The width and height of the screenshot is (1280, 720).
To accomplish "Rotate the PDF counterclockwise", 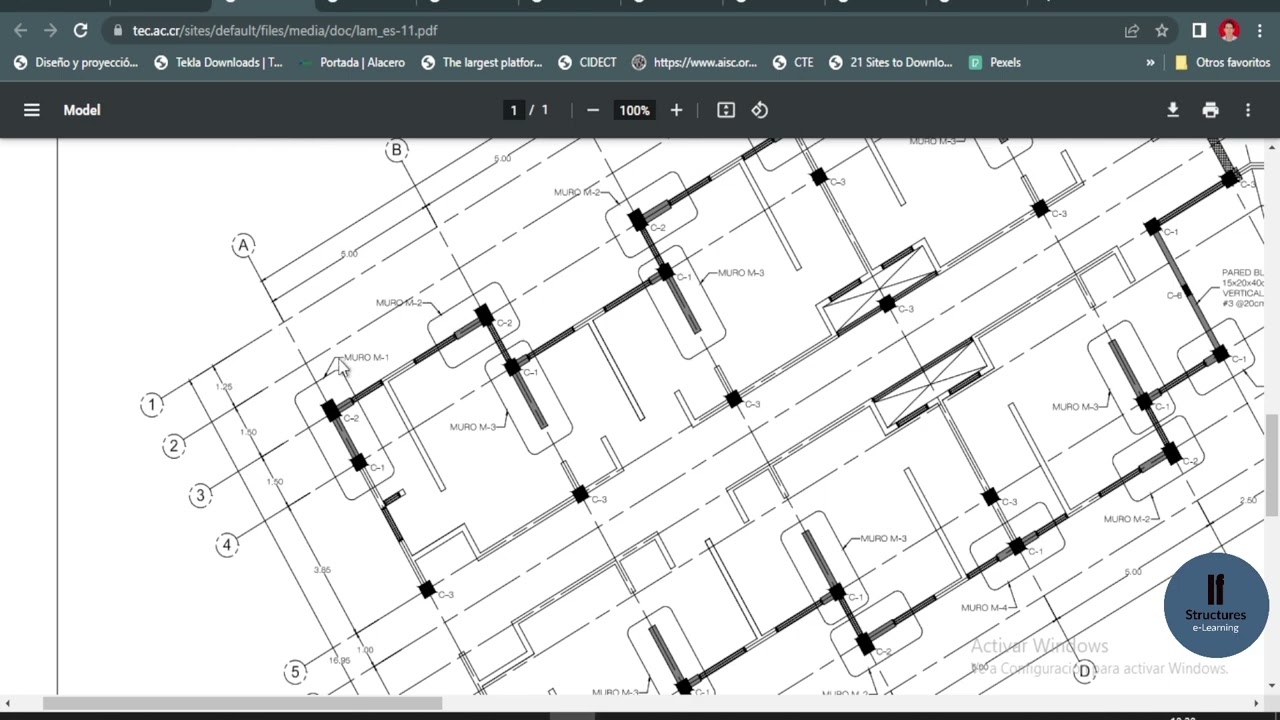I will click(x=760, y=110).
